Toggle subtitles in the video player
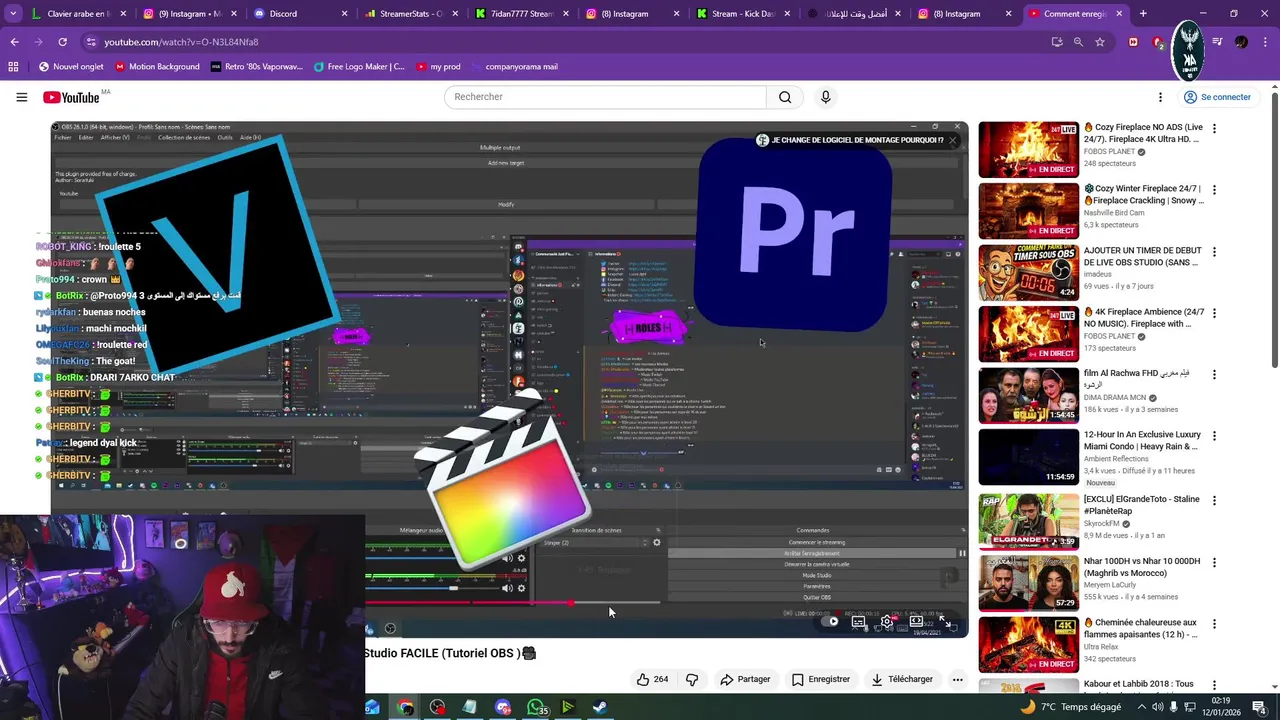This screenshot has width=1280, height=720. pyautogui.click(x=858, y=621)
